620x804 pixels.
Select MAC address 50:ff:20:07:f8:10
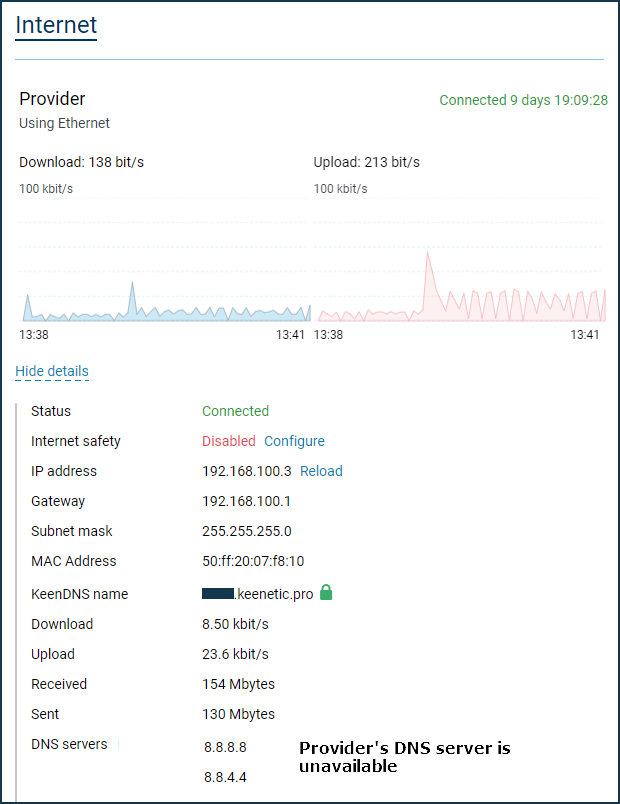pyautogui.click(x=253, y=561)
